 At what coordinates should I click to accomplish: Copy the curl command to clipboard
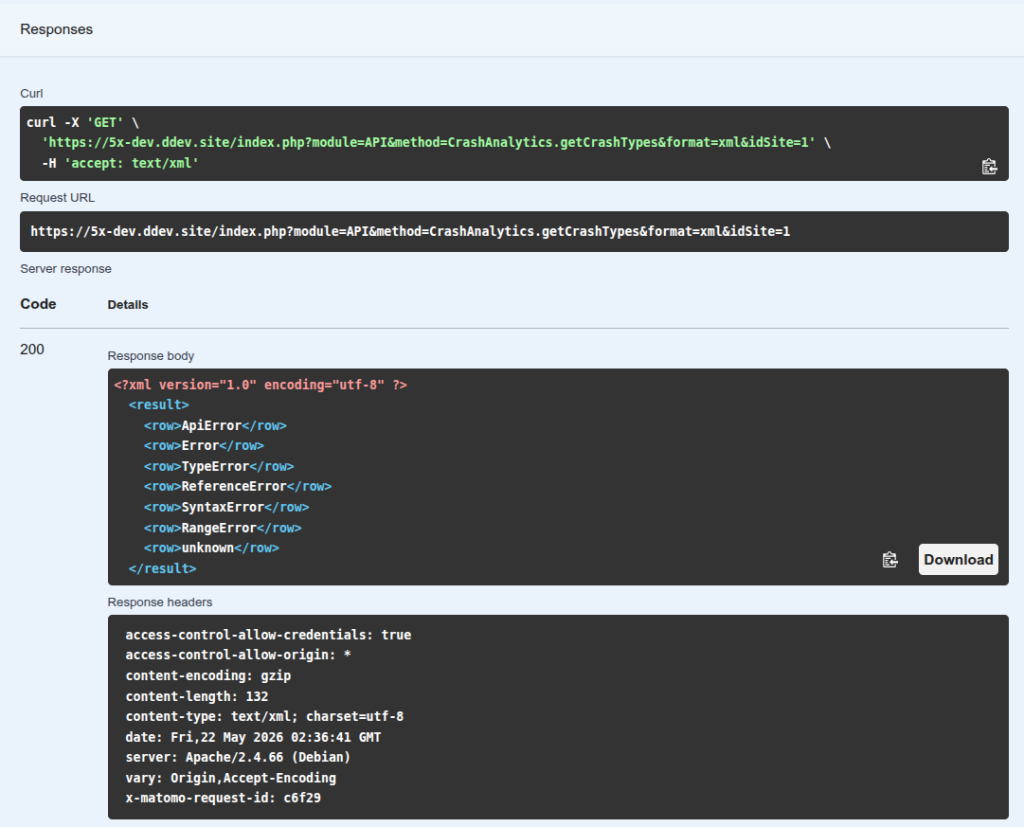click(x=989, y=167)
